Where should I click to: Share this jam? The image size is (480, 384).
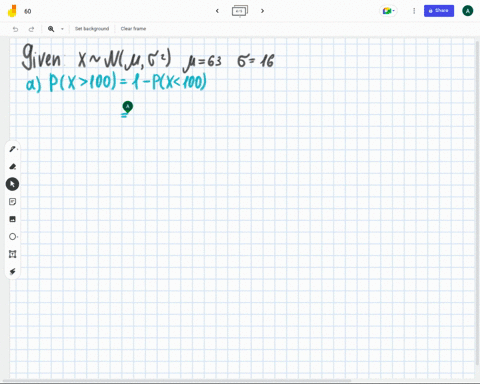point(439,11)
